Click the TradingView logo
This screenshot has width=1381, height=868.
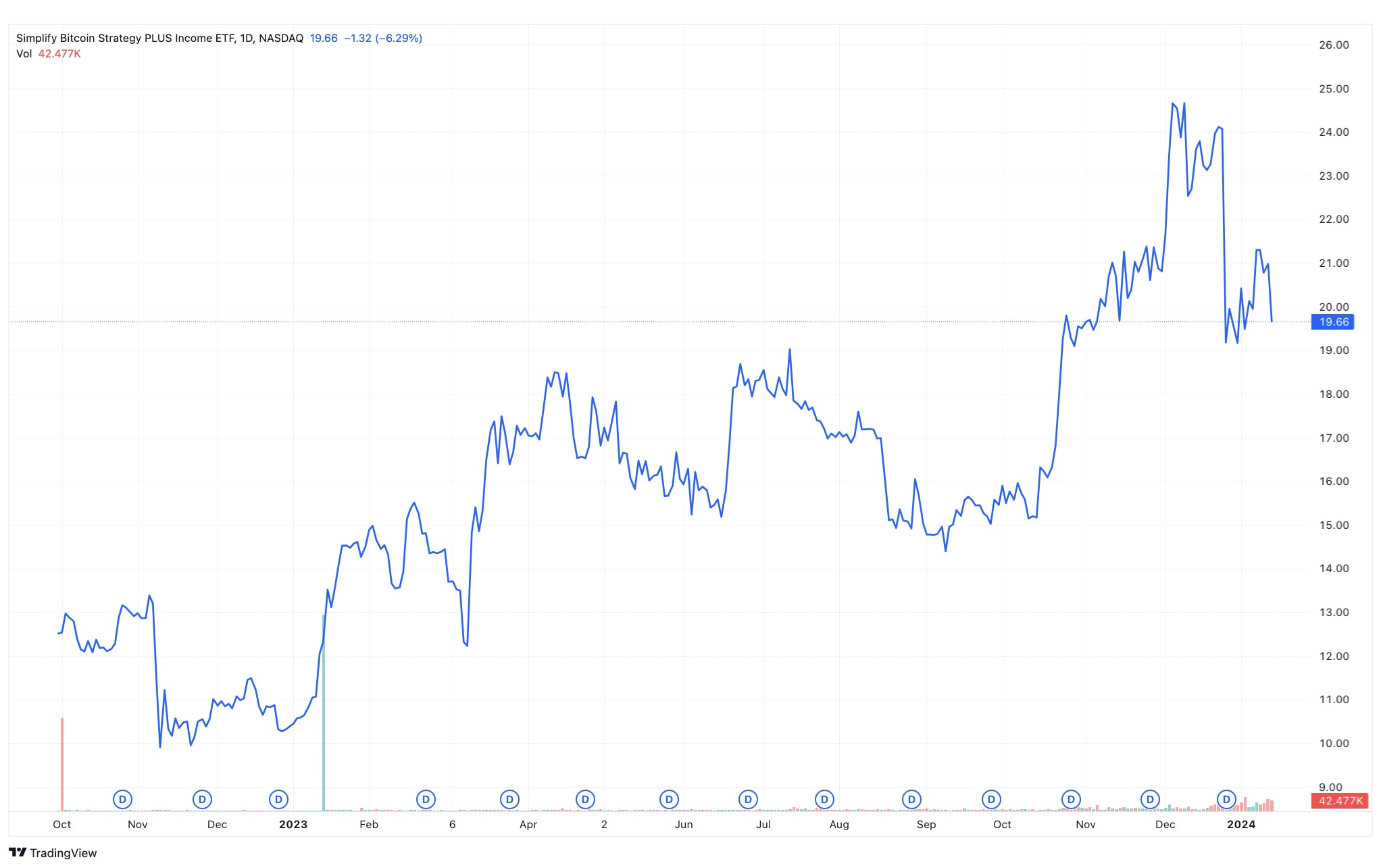coord(53,853)
